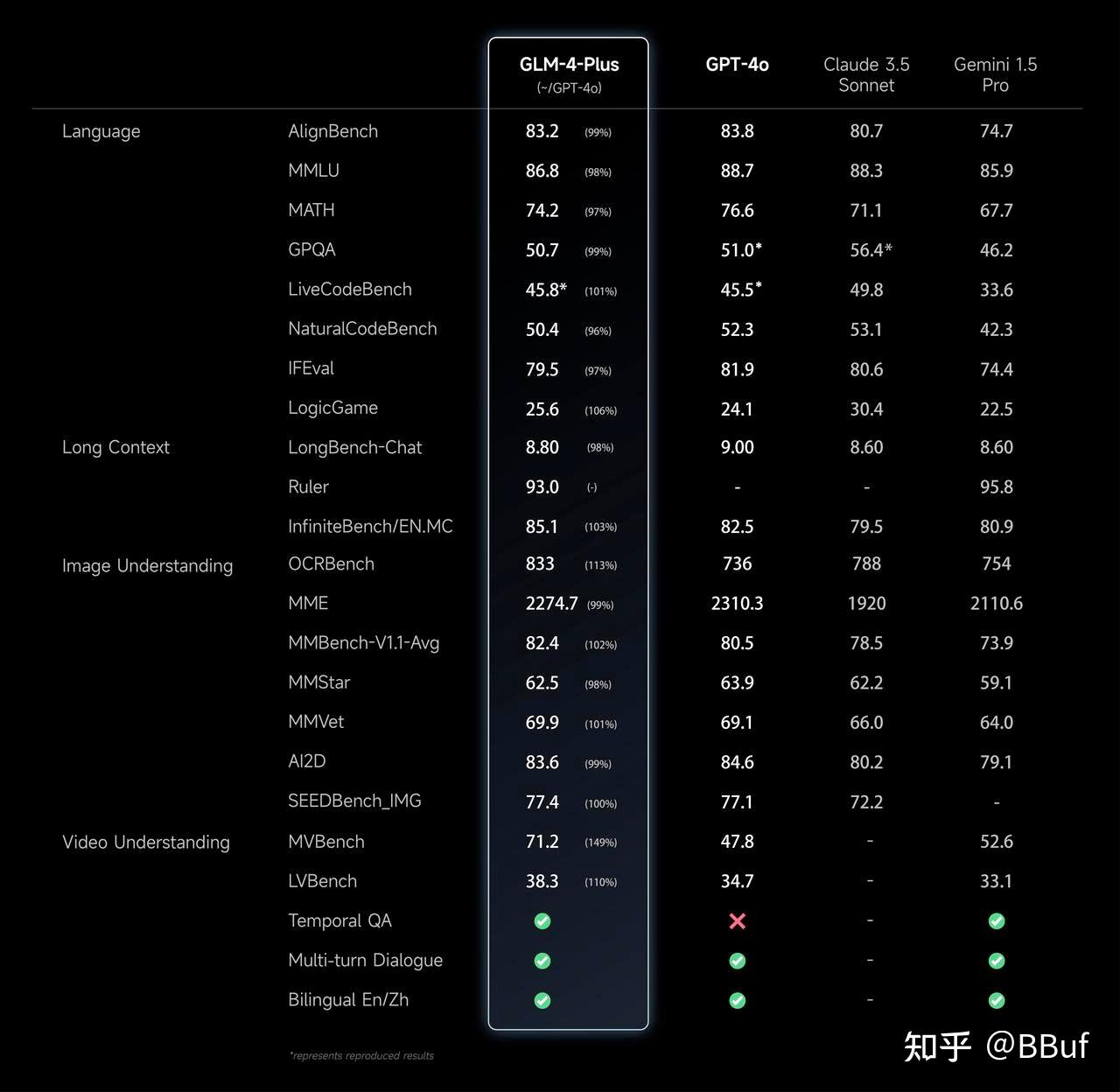Click Gemini 1.5 Pro's Multi-turn Dialogue checkmark
The height and width of the screenshot is (1092, 1120).
coord(997,961)
